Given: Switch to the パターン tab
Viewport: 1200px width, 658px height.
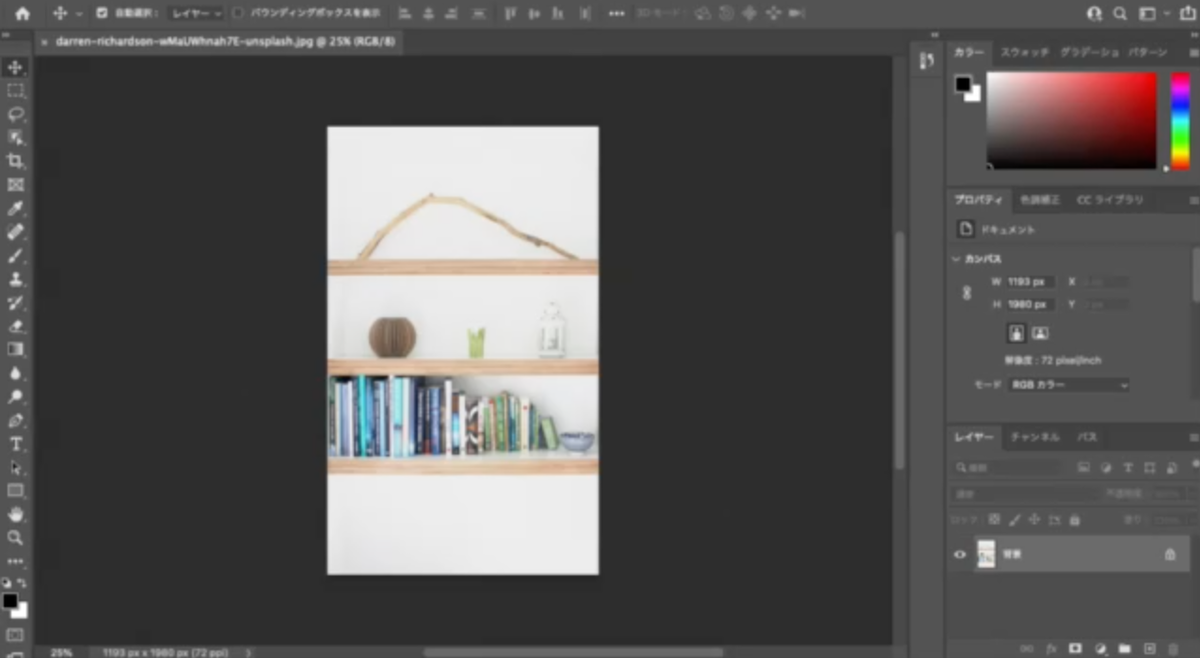Looking at the screenshot, I should pyautogui.click(x=1147, y=52).
